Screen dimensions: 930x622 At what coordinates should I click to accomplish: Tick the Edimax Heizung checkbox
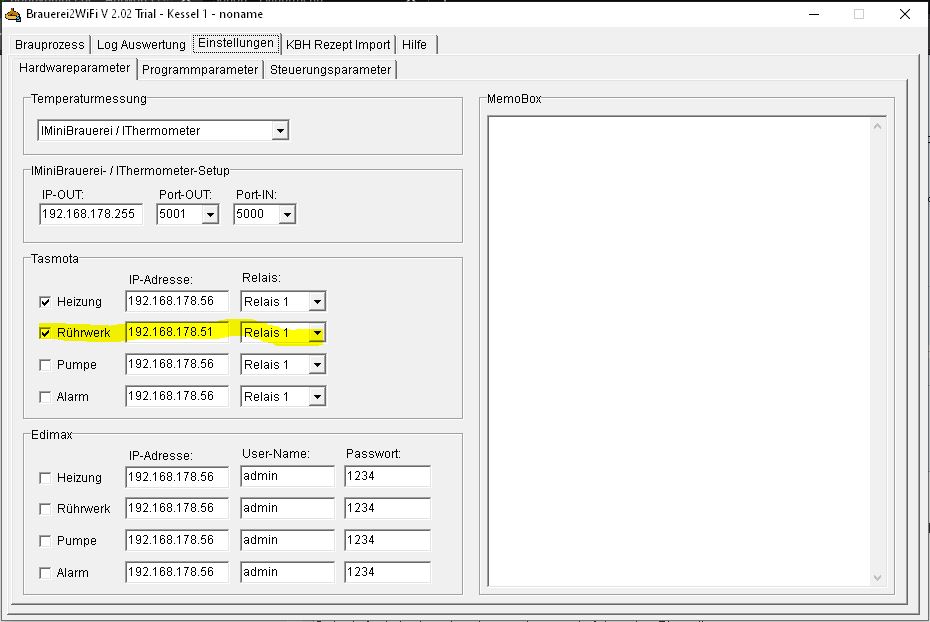tap(45, 478)
